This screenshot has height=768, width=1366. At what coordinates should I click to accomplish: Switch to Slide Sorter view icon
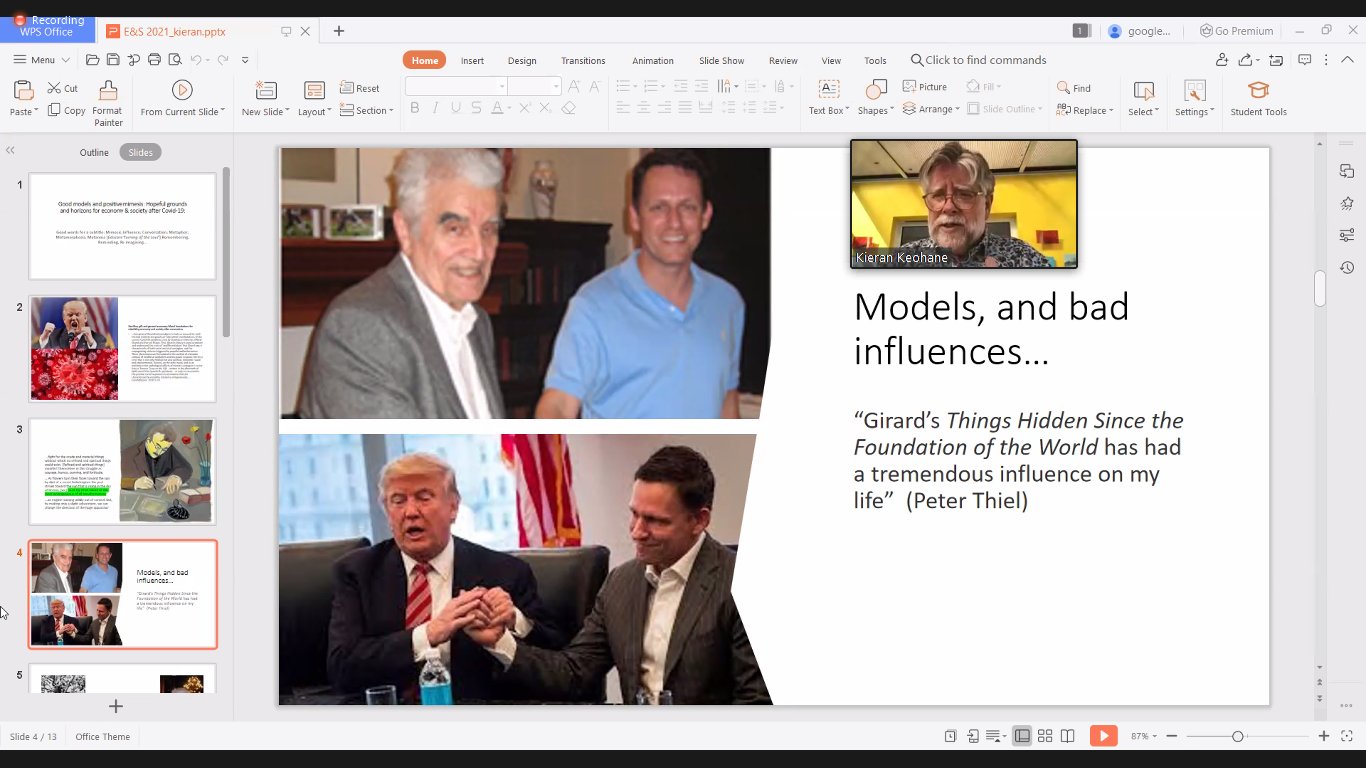1045,736
